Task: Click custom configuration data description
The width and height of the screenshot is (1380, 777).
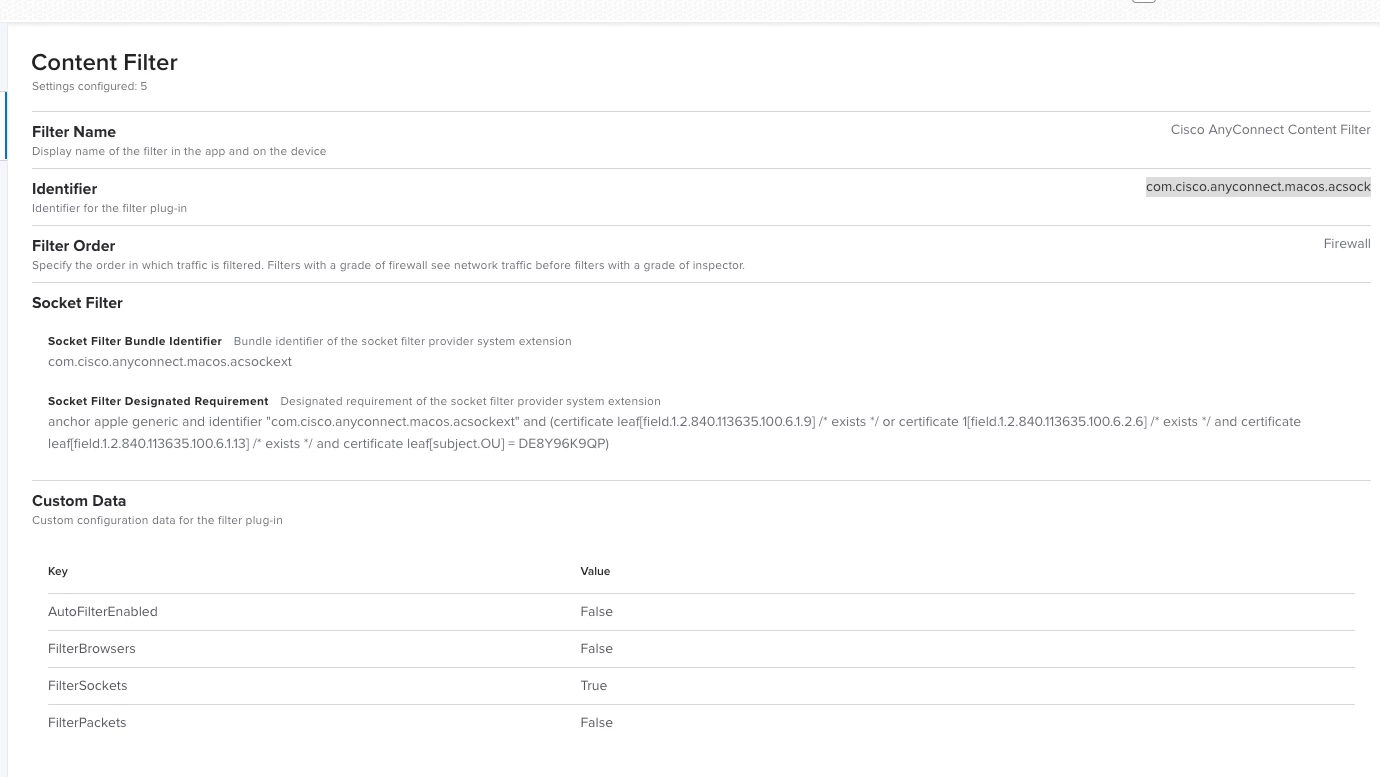Action: 157,521
